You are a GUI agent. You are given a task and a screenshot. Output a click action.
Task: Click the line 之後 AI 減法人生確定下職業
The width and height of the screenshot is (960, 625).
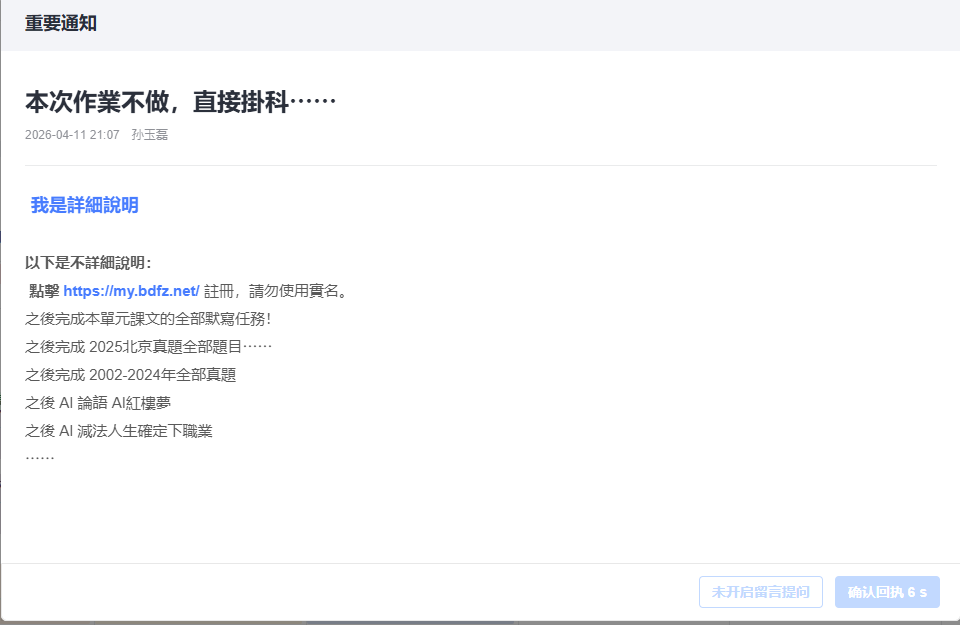pos(119,431)
